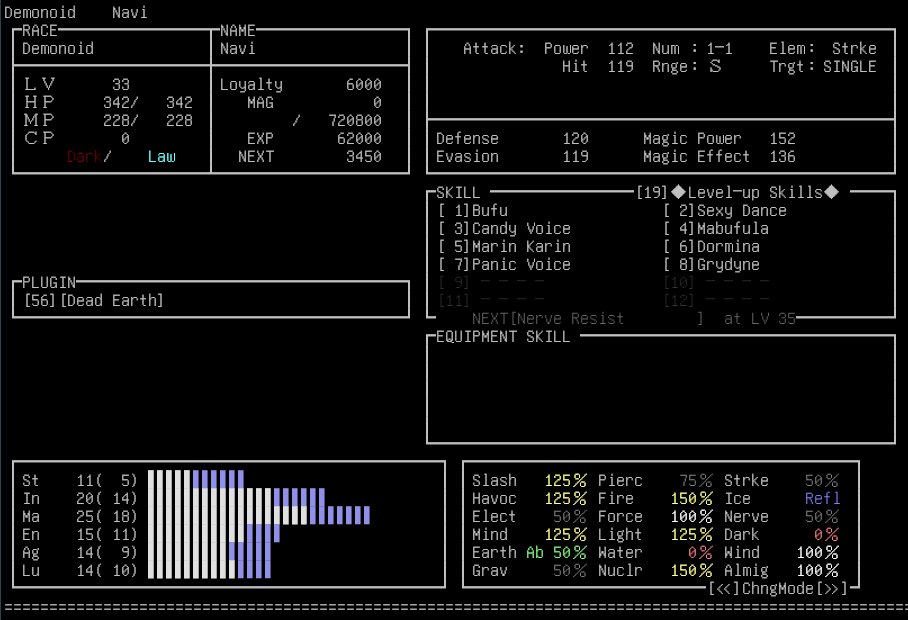Screen dimensions: 908x620
Task: Click the Loyalty value 6000
Action: [364, 85]
